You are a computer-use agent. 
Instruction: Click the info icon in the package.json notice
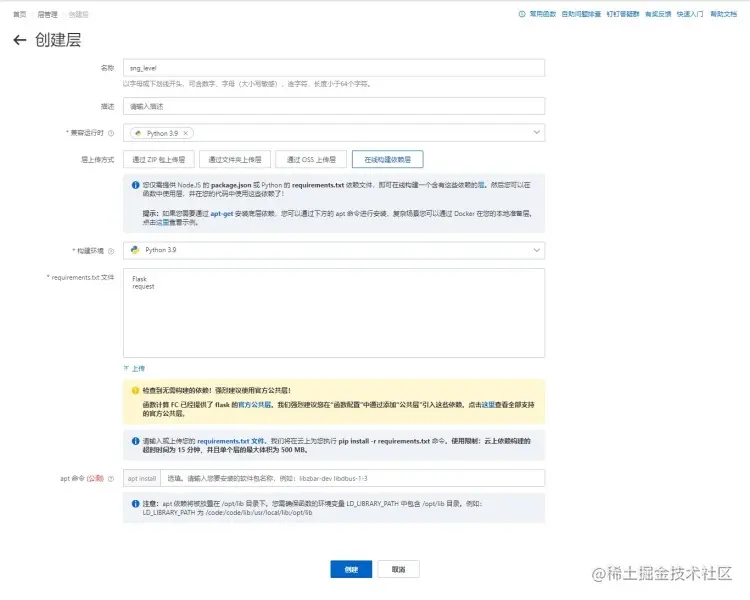[x=135, y=185]
